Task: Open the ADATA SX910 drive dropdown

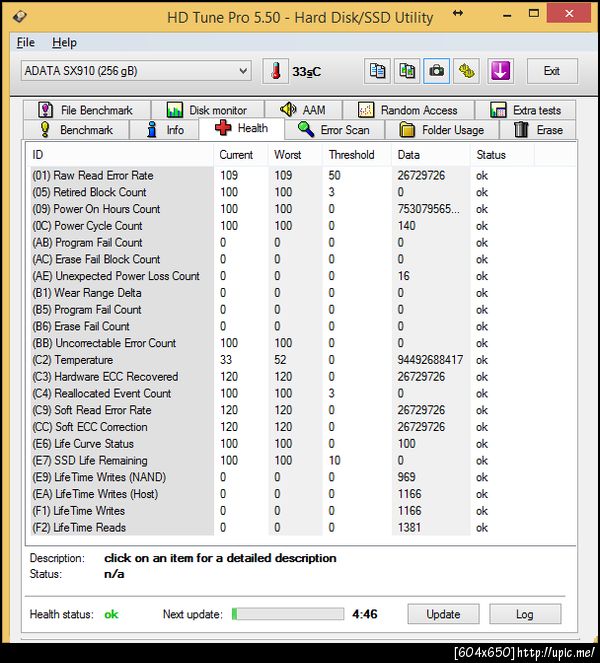Action: click(136, 71)
